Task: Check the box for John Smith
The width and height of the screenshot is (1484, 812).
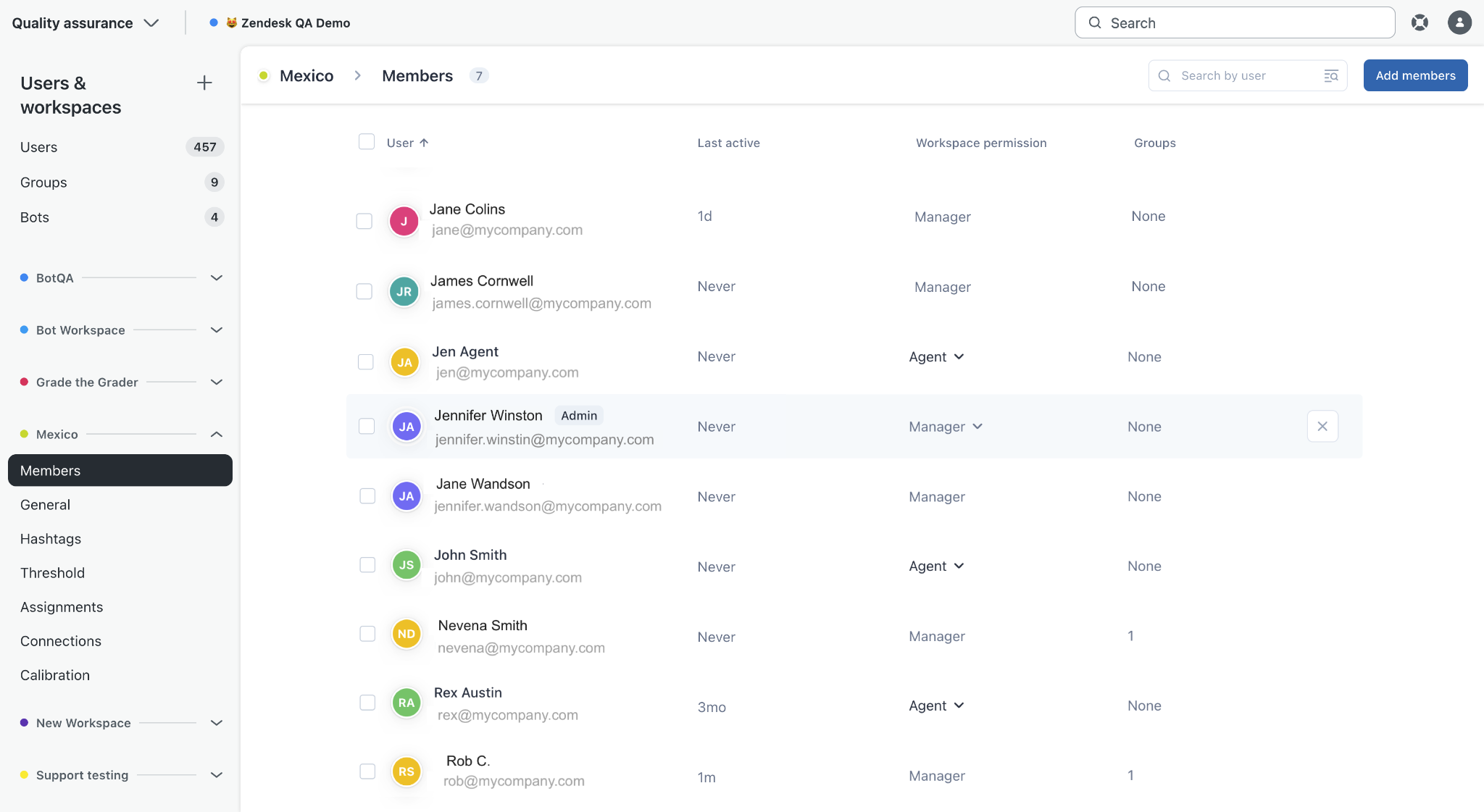Action: [x=367, y=564]
